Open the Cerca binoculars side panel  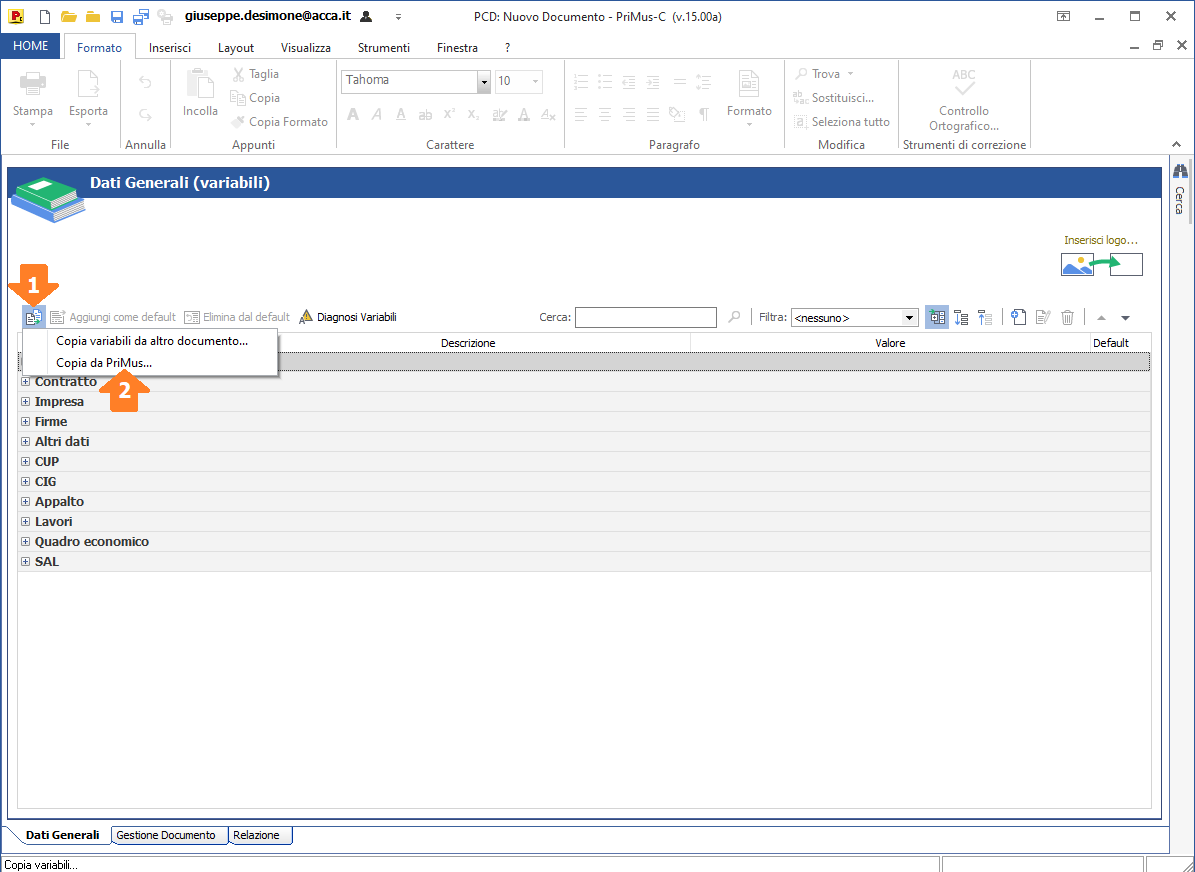1180,172
